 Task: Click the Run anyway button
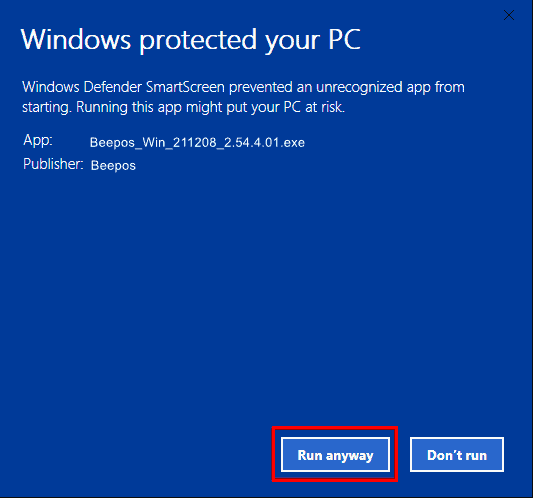tap(335, 454)
